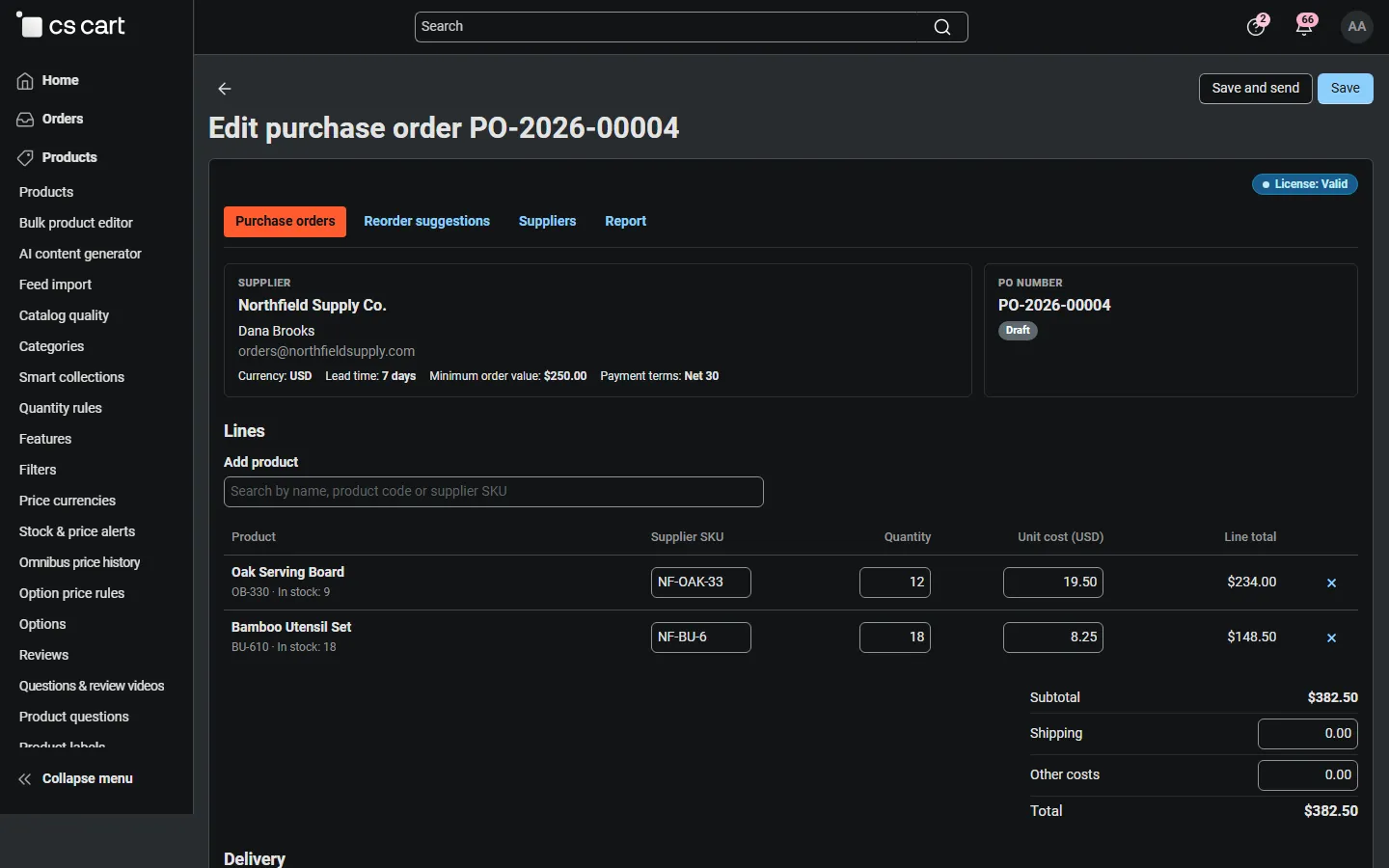Image resolution: width=1389 pixels, height=868 pixels.
Task: Edit Bamboo Utensil Set quantity field
Action: point(895,637)
